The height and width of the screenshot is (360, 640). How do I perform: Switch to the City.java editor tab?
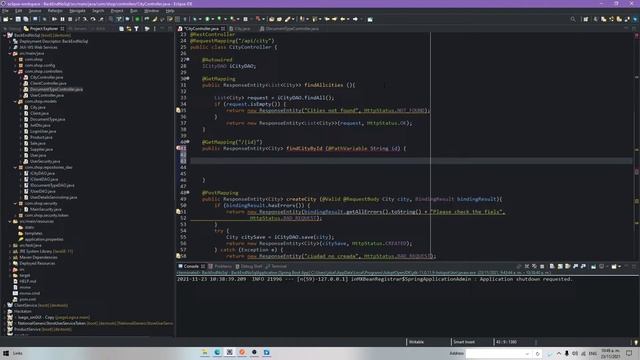[242, 29]
